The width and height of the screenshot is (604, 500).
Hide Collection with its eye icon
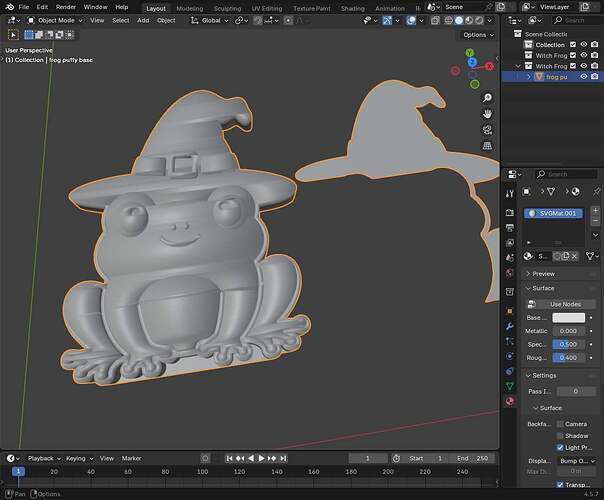click(584, 45)
